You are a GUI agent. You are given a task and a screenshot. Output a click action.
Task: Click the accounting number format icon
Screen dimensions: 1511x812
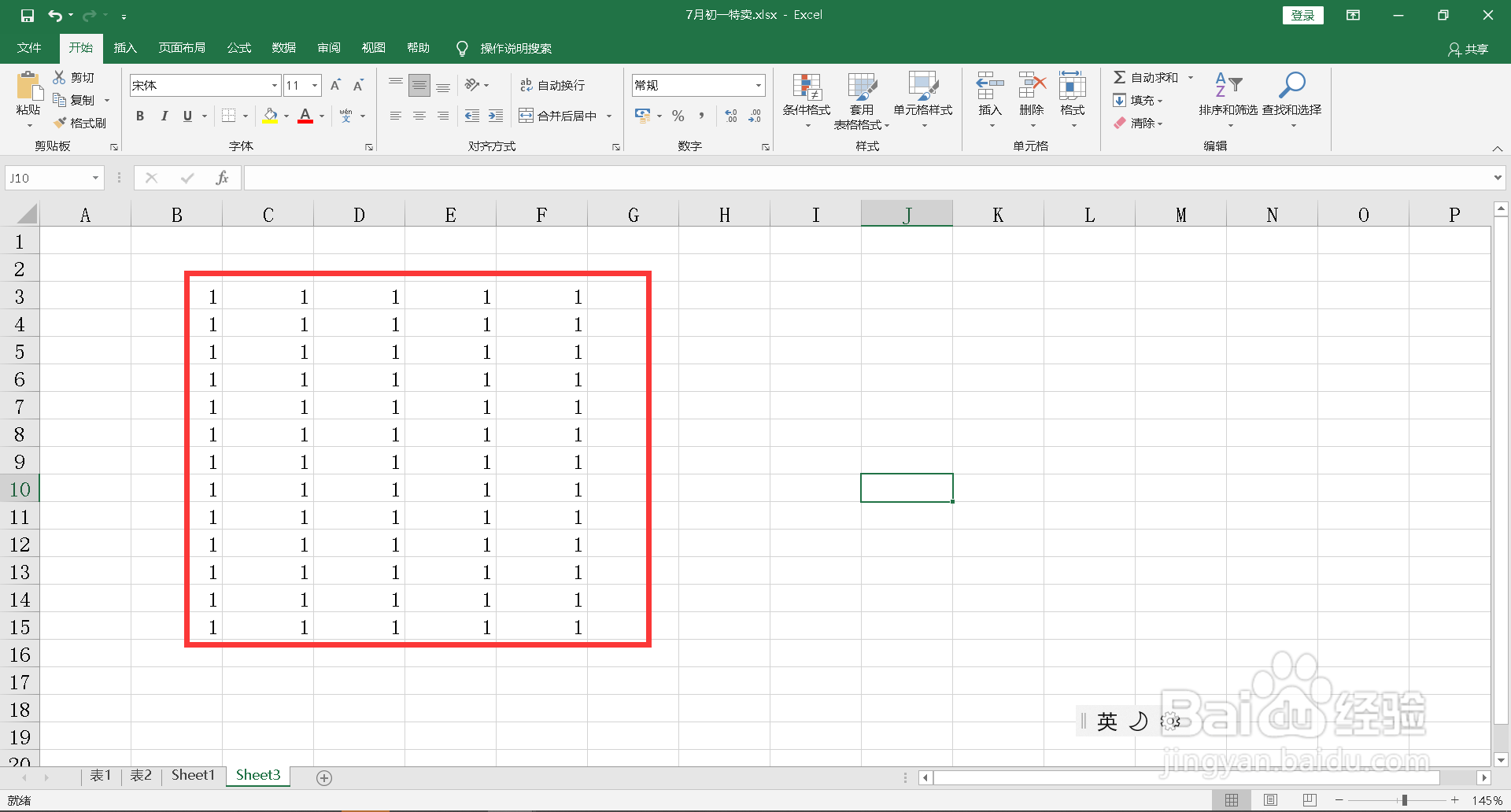[x=642, y=116]
